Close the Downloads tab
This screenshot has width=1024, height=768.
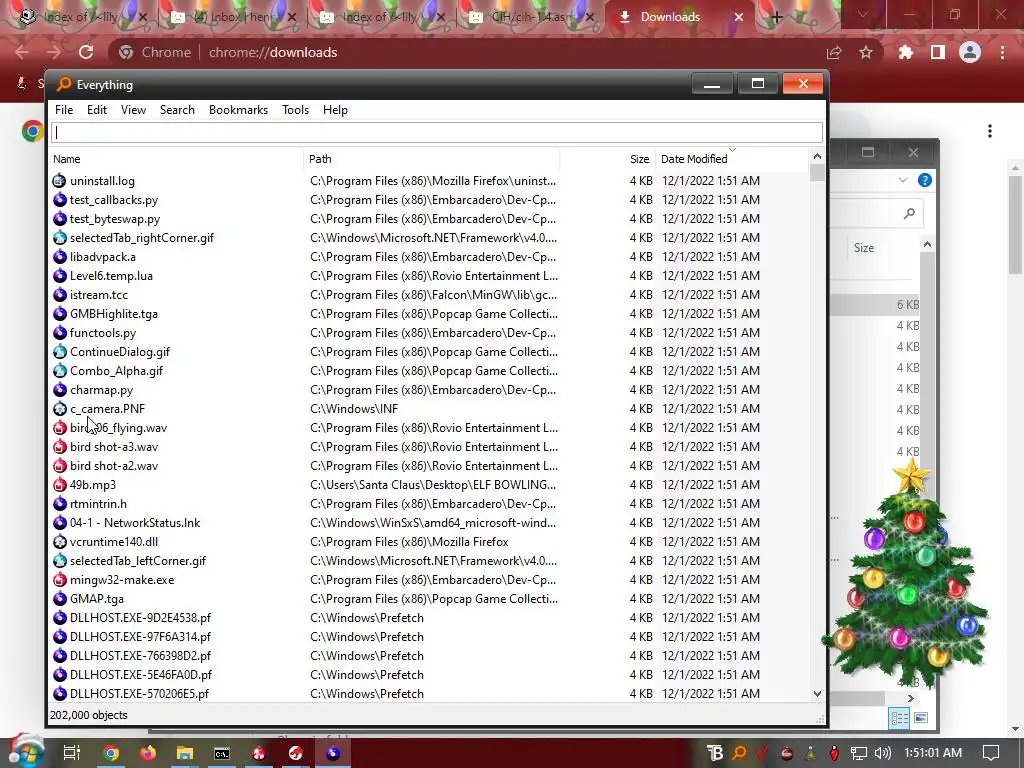(x=739, y=17)
